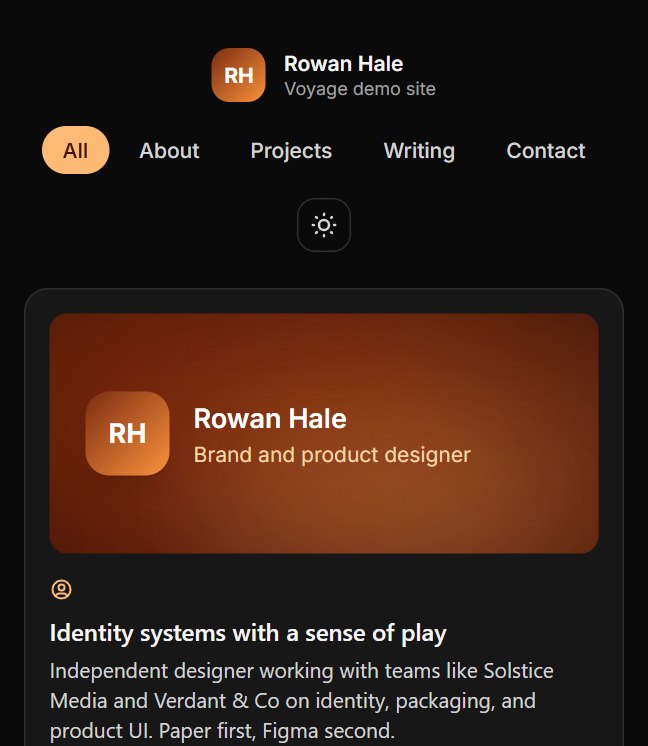The height and width of the screenshot is (746, 648).
Task: Open the Contact tab
Action: pyautogui.click(x=546, y=150)
